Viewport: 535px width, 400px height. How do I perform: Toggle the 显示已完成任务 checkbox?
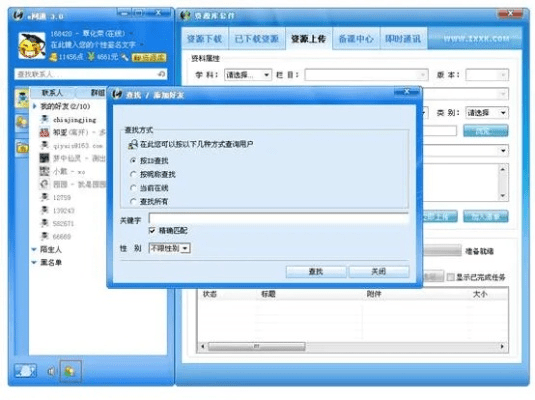pos(450,277)
